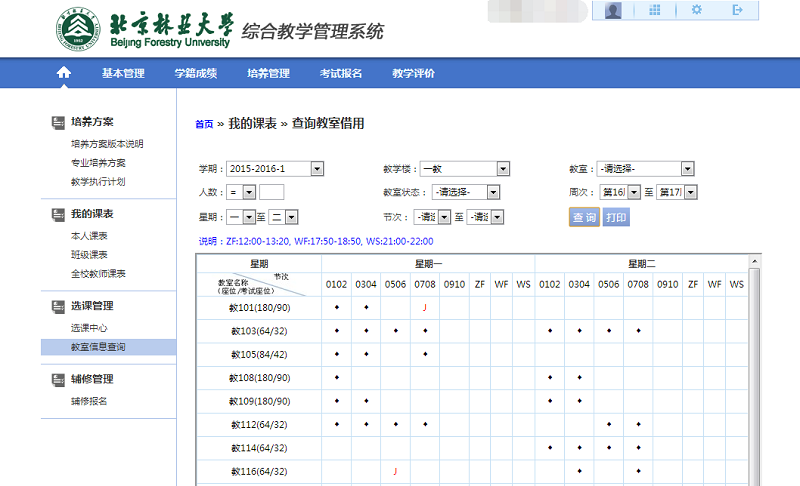Viewport: 800px width, 486px height.
Task: Open the settings gear icon at top
Action: click(x=696, y=10)
